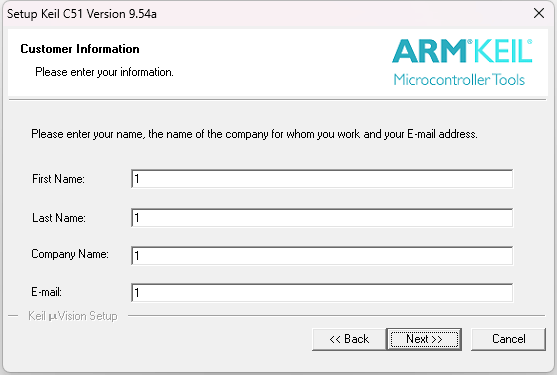Click the KEIL wordmark in the logo
Viewport: 557px width, 375px height.
point(501,51)
